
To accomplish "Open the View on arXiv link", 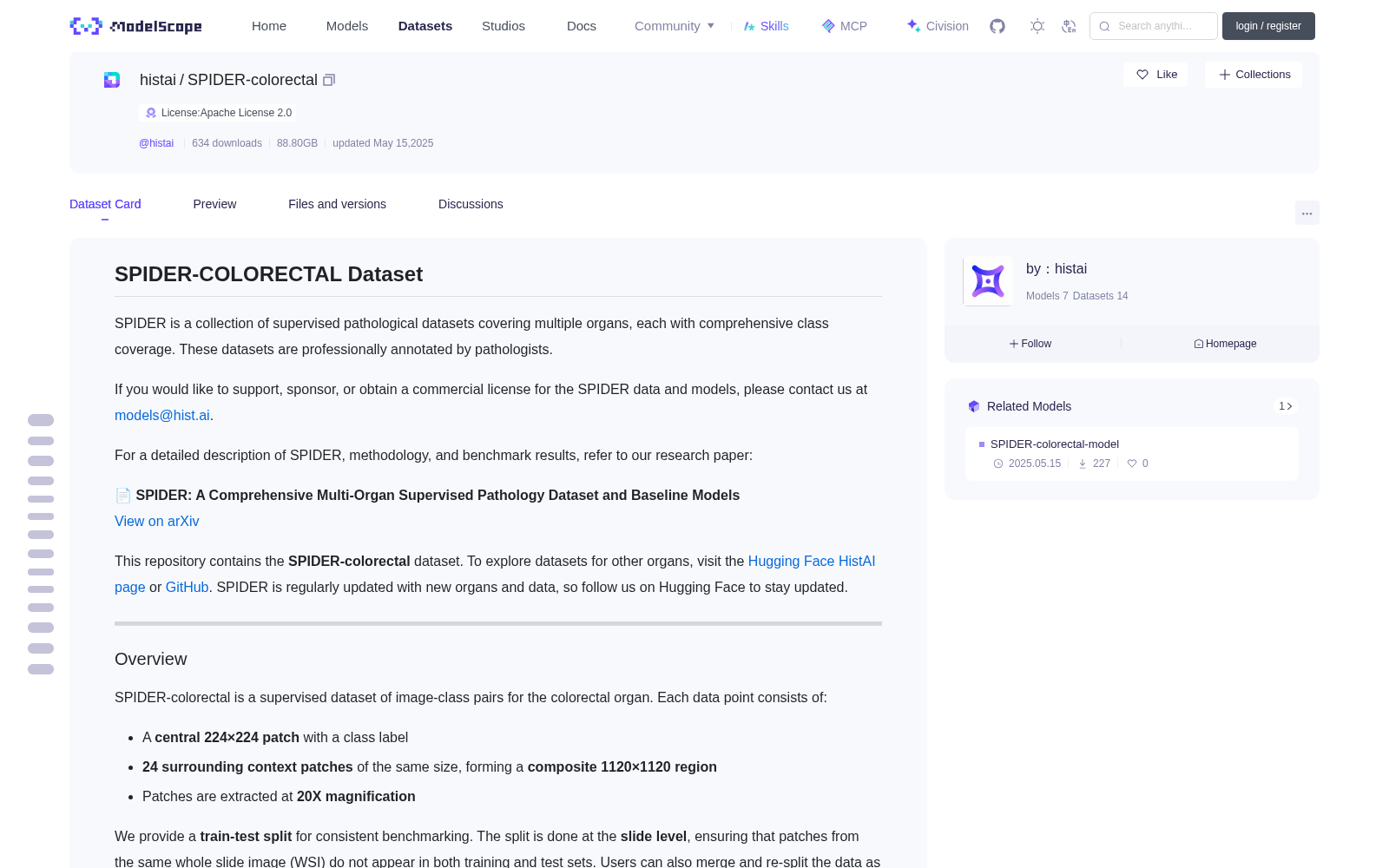I will pyautogui.click(x=157, y=521).
